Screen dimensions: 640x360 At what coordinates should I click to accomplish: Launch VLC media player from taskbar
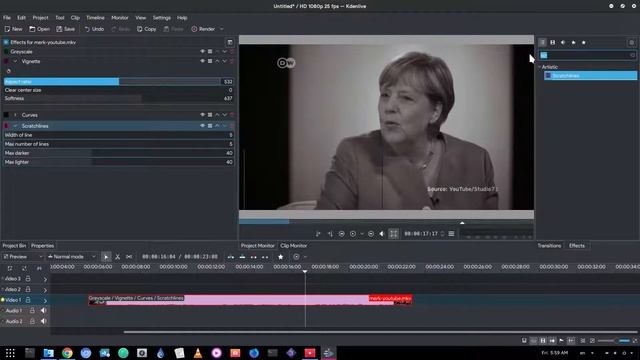tap(198, 353)
